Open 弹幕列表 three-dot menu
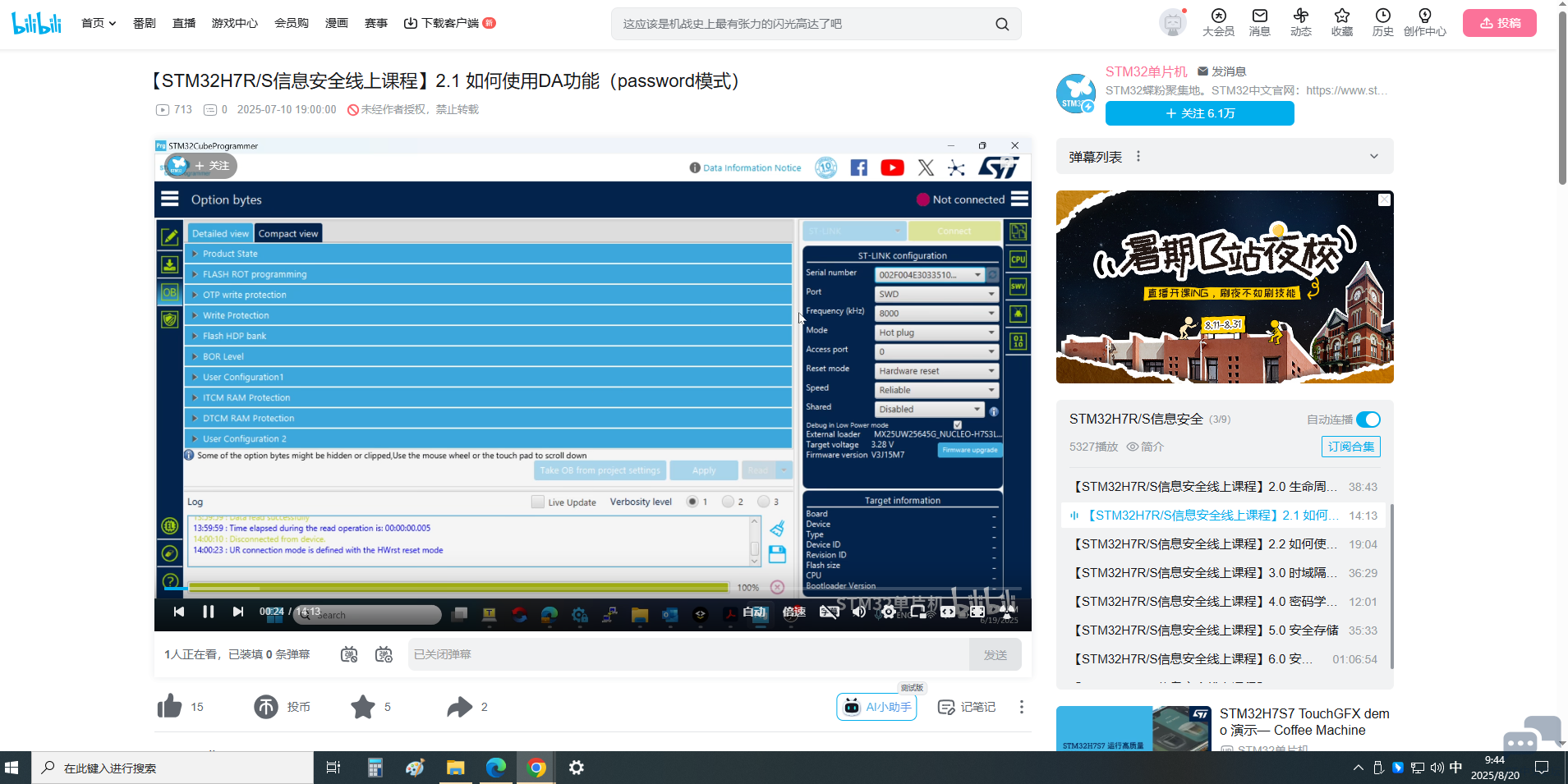Image resolution: width=1568 pixels, height=784 pixels. (x=1138, y=156)
